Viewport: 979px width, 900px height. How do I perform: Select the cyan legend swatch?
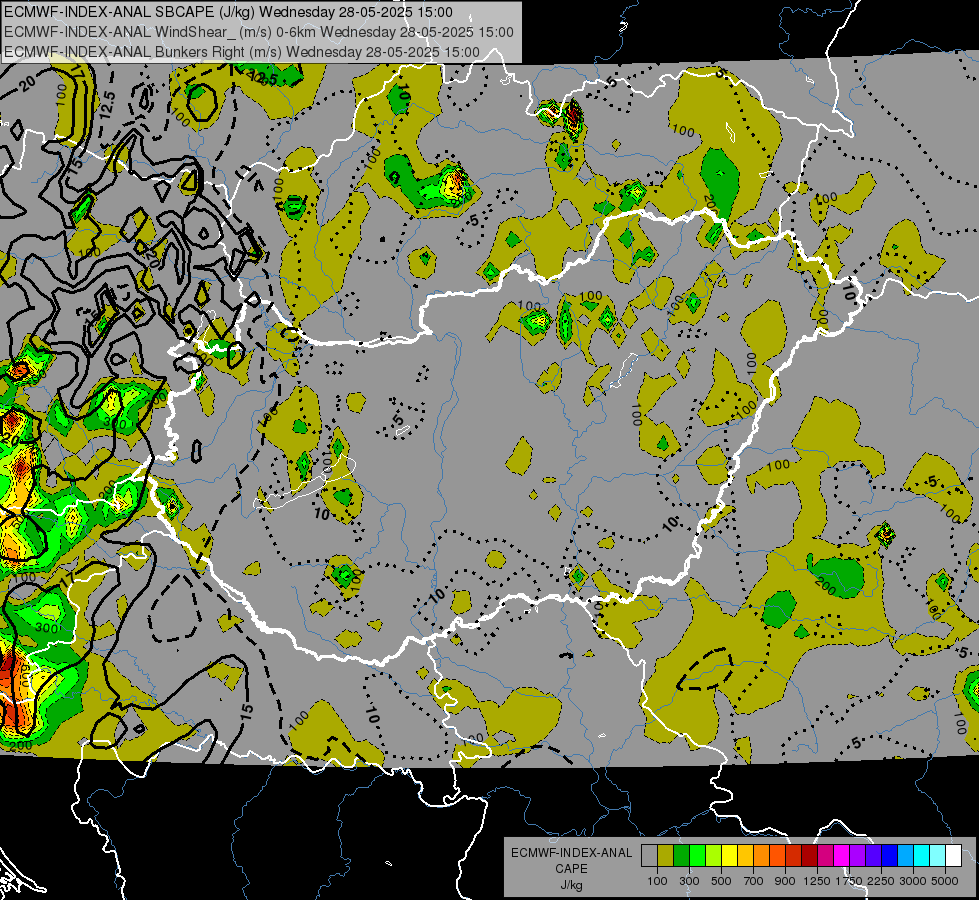click(x=922, y=855)
